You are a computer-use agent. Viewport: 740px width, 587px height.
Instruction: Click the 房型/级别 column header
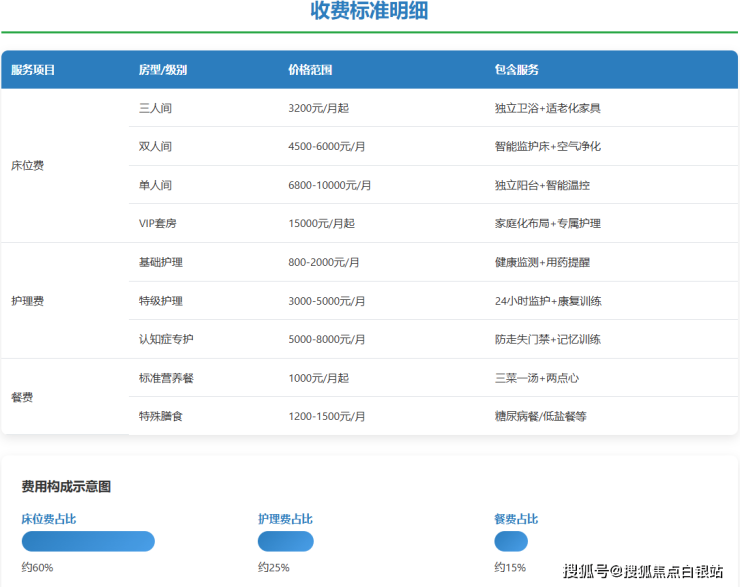pyautogui.click(x=162, y=70)
